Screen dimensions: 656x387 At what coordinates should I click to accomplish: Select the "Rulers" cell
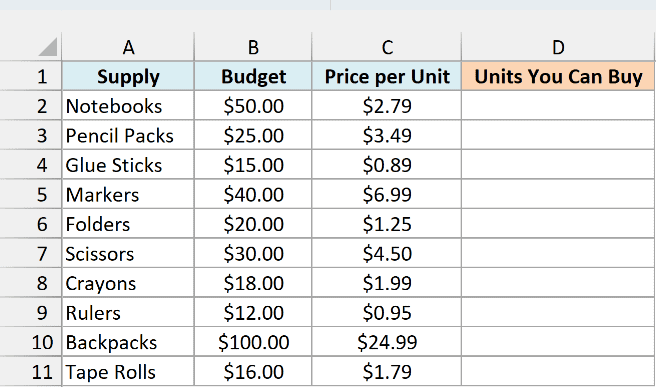pos(128,312)
